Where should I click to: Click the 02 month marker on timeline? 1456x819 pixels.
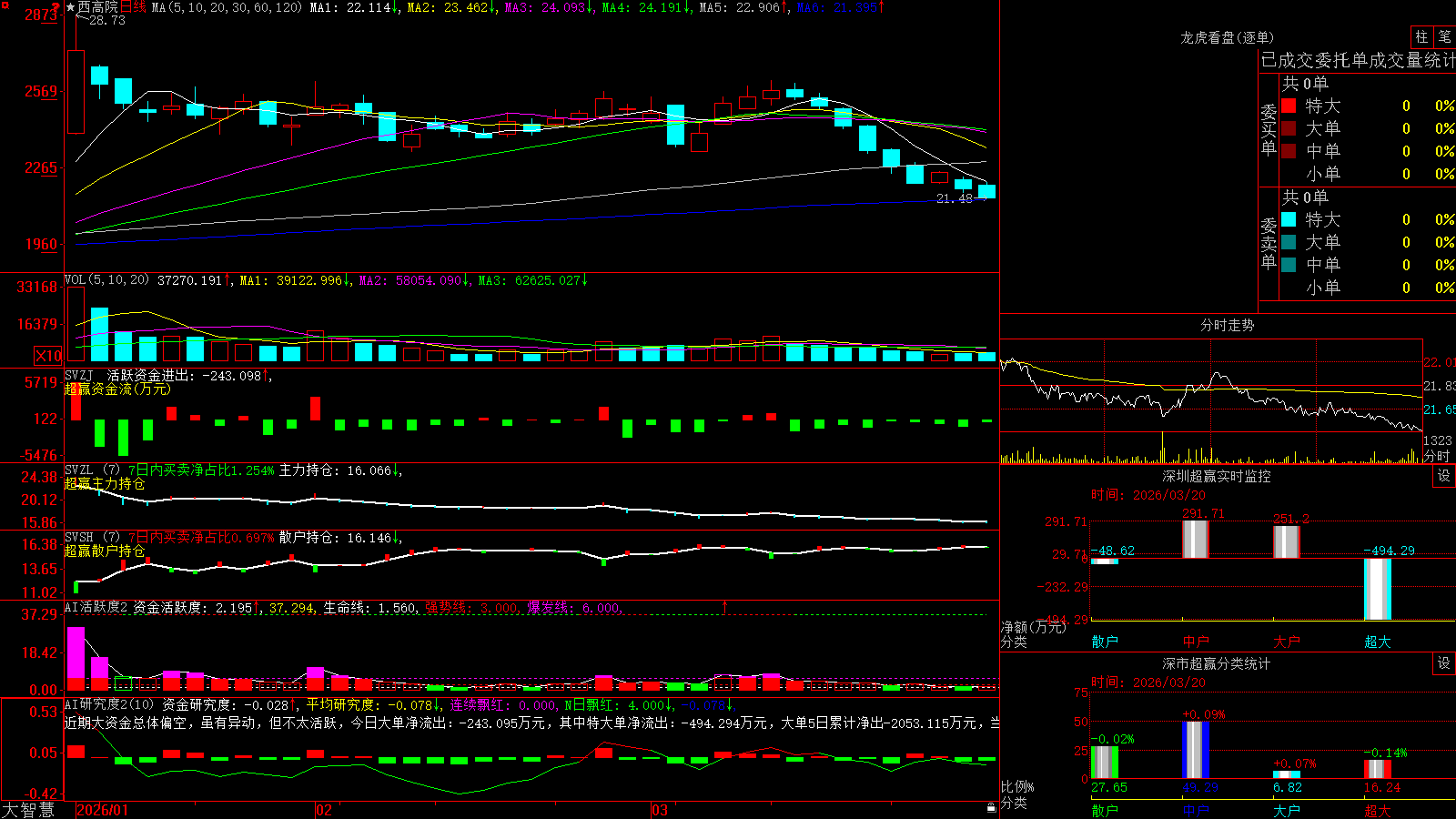tap(324, 810)
